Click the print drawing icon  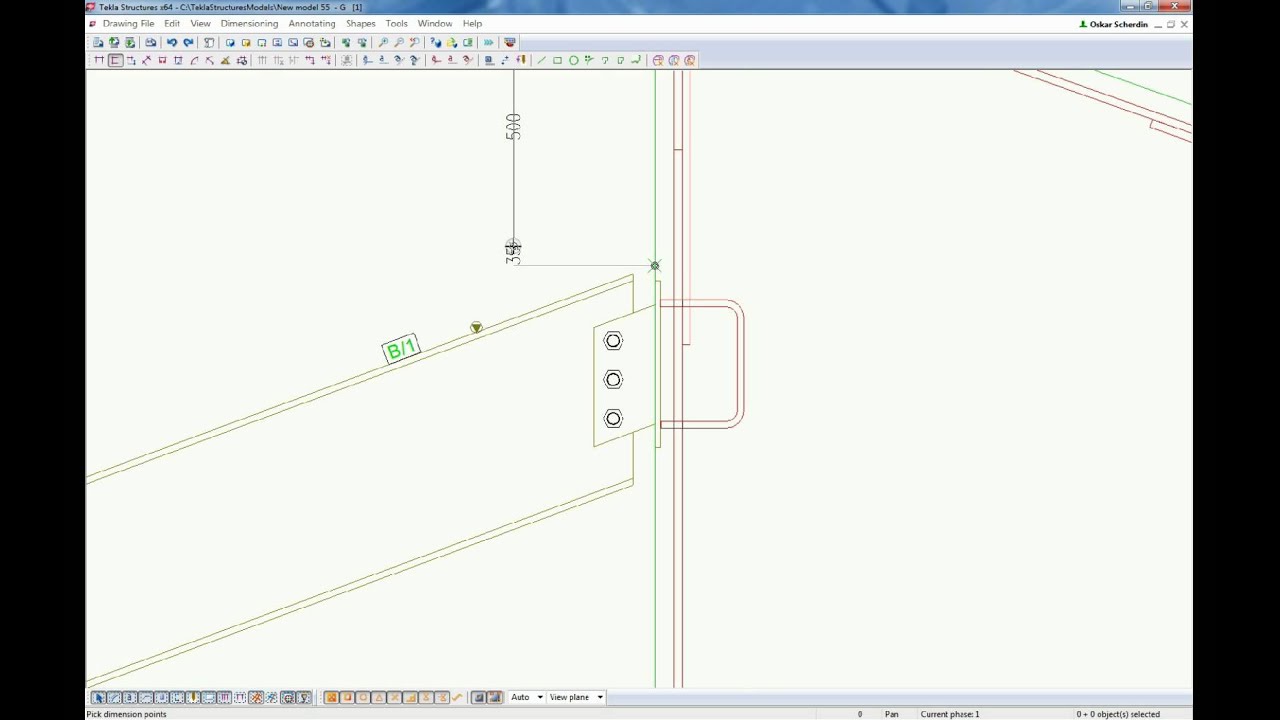click(x=150, y=42)
